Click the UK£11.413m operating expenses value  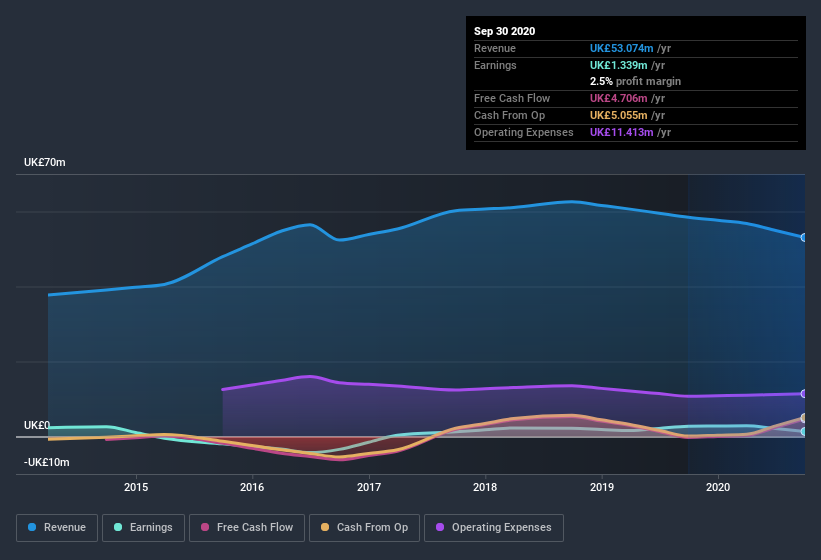[x=622, y=132]
